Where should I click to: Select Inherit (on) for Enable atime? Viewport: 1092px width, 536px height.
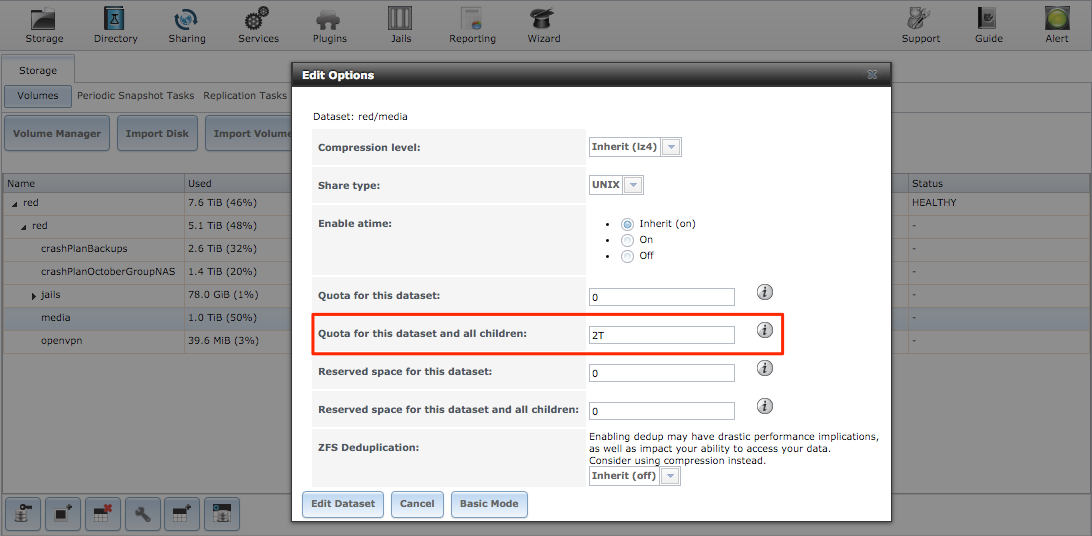tap(627, 224)
